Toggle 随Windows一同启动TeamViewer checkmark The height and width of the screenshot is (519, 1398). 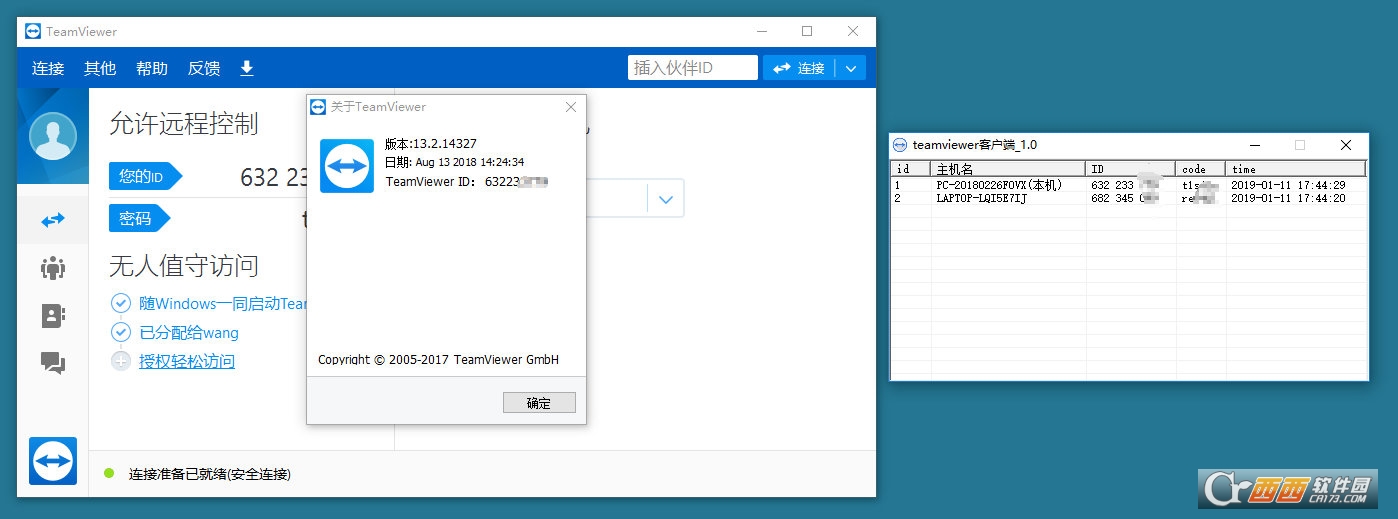[x=121, y=303]
